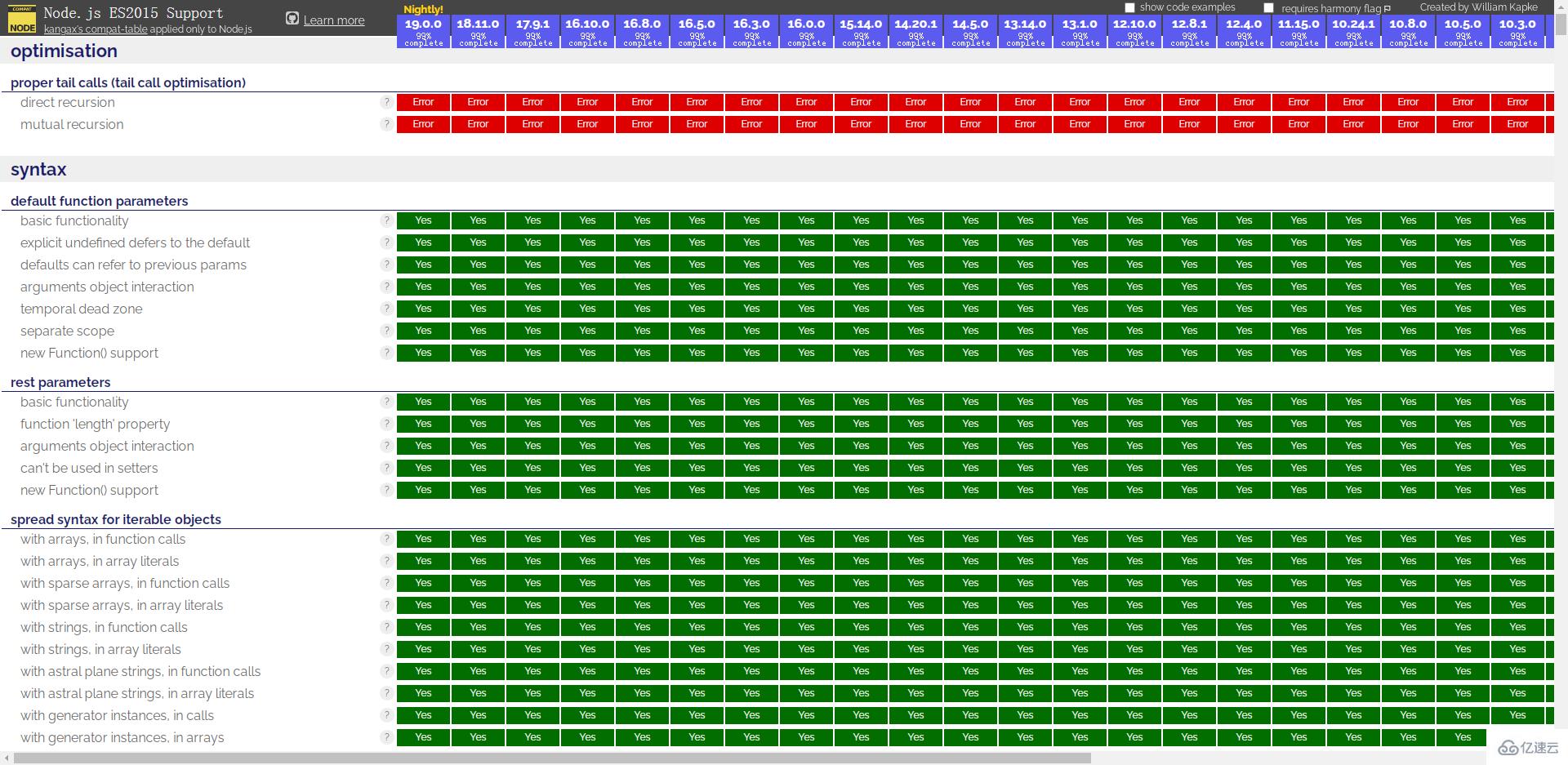Screen dimensions: 1568x765
Task: Open help for basic functionality under default function parameters
Action: pyautogui.click(x=386, y=220)
